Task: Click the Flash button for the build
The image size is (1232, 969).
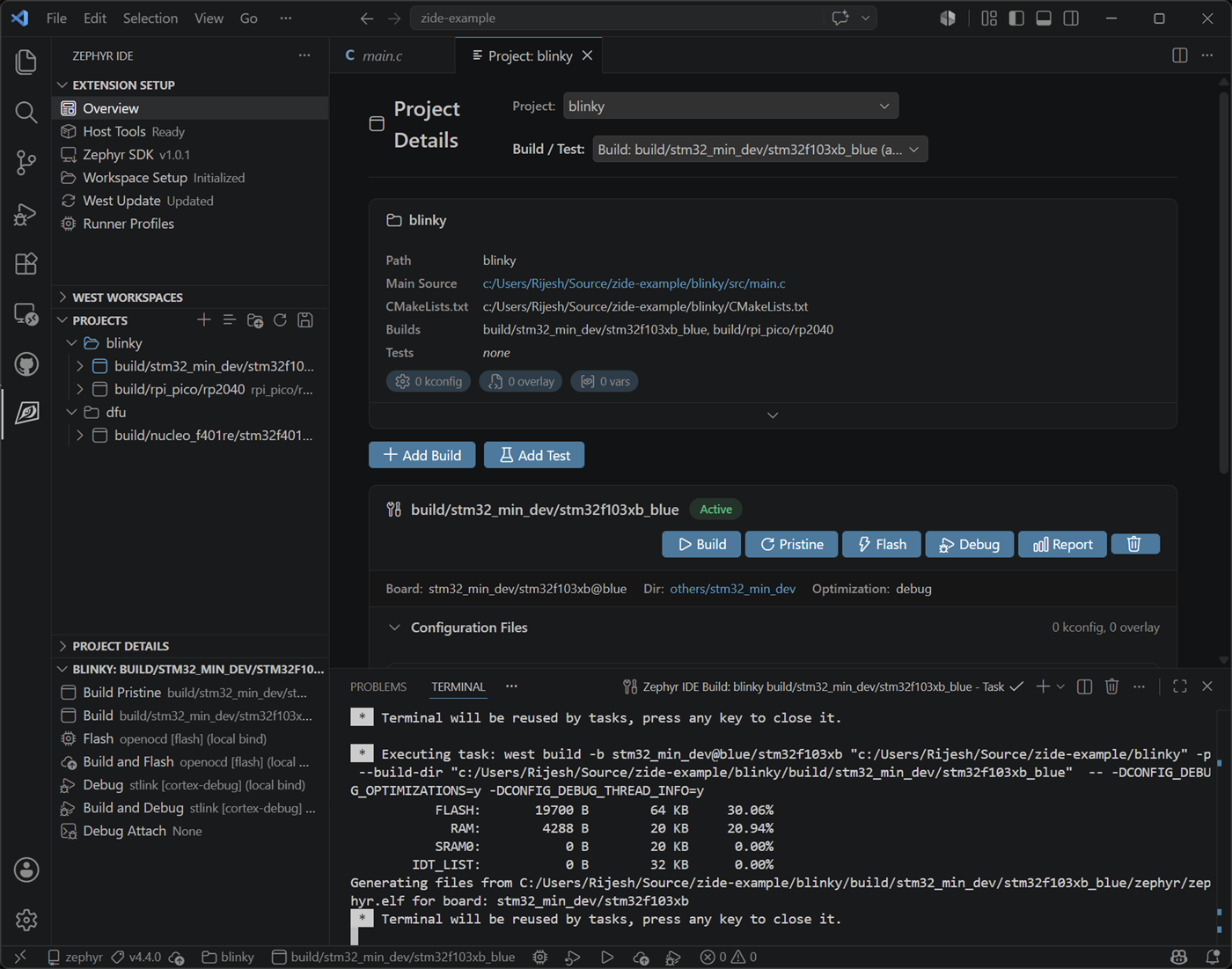Action: pyautogui.click(x=882, y=544)
